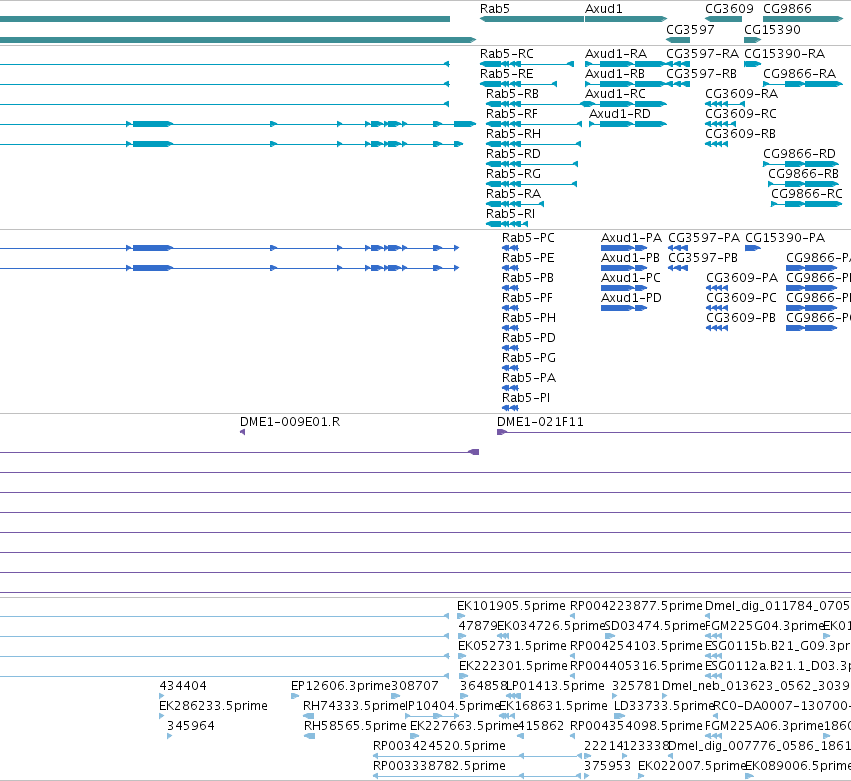Select the CG3597-RB transcript
This screenshot has height=781, width=851.
point(678,84)
